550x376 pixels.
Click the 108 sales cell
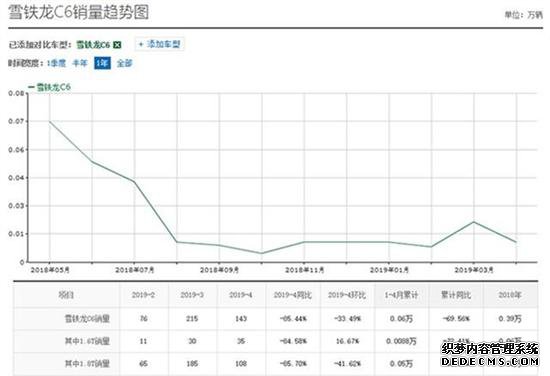[241, 363]
